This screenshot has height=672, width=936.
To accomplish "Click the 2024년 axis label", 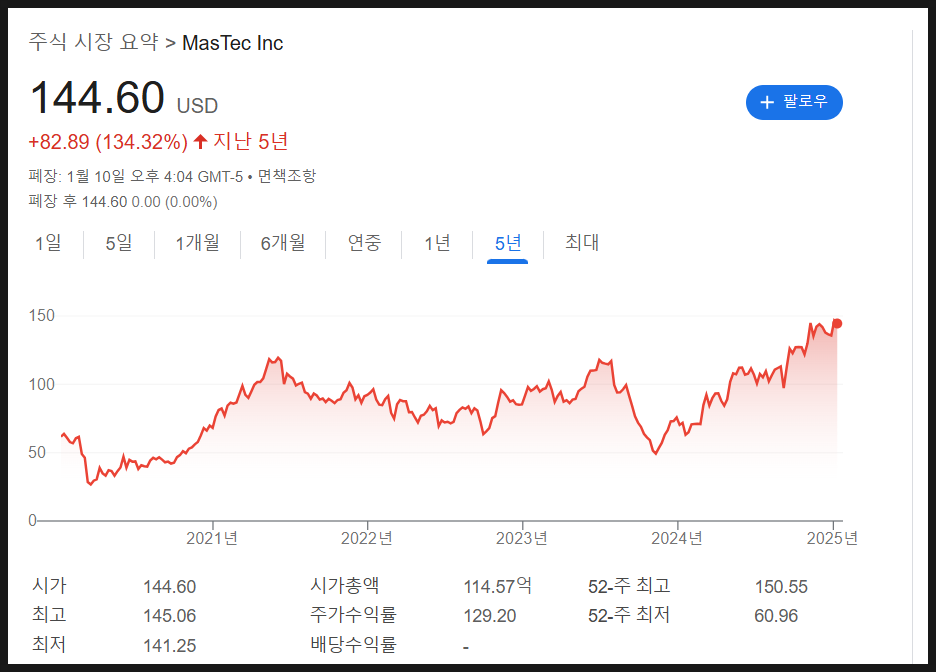I will [676, 538].
